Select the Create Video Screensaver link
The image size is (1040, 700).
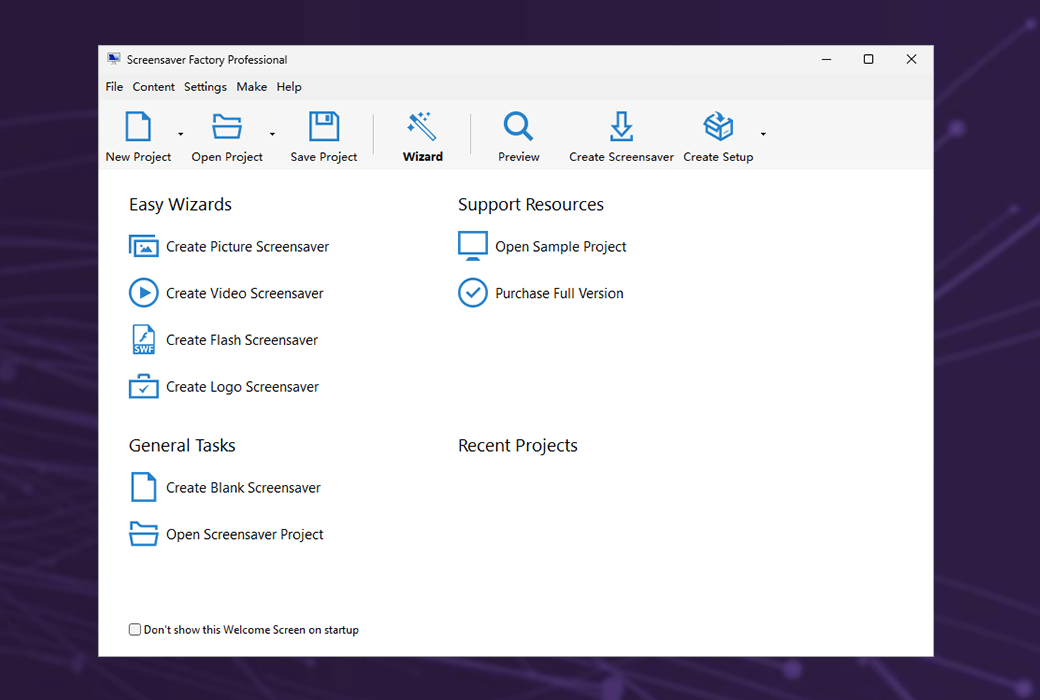pyautogui.click(x=245, y=293)
